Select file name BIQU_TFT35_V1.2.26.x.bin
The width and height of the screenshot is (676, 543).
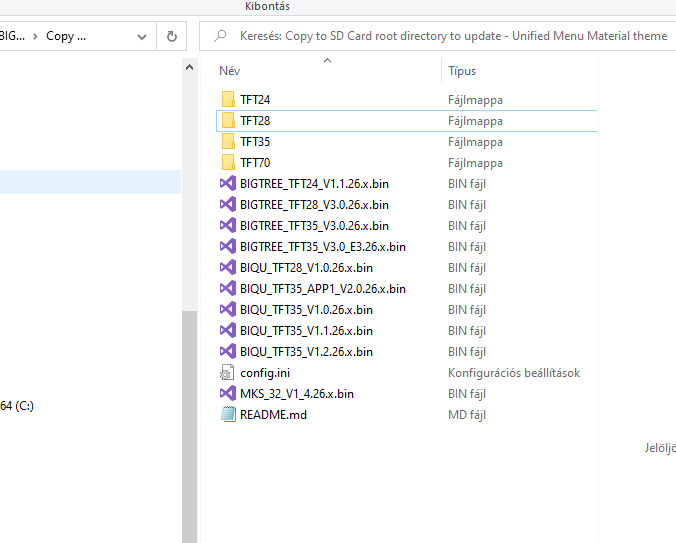(x=306, y=352)
